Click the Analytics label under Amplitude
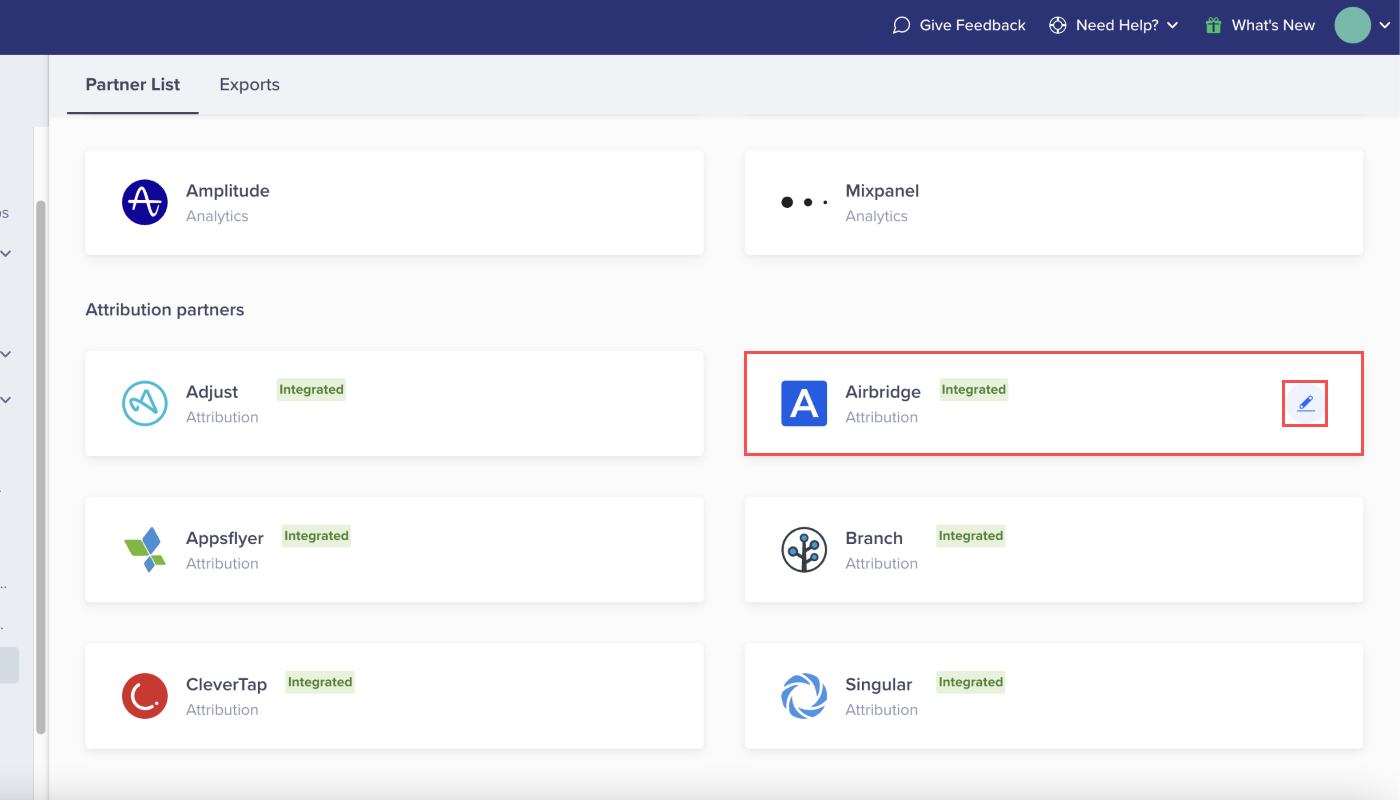This screenshot has height=800, width=1400. tap(217, 216)
